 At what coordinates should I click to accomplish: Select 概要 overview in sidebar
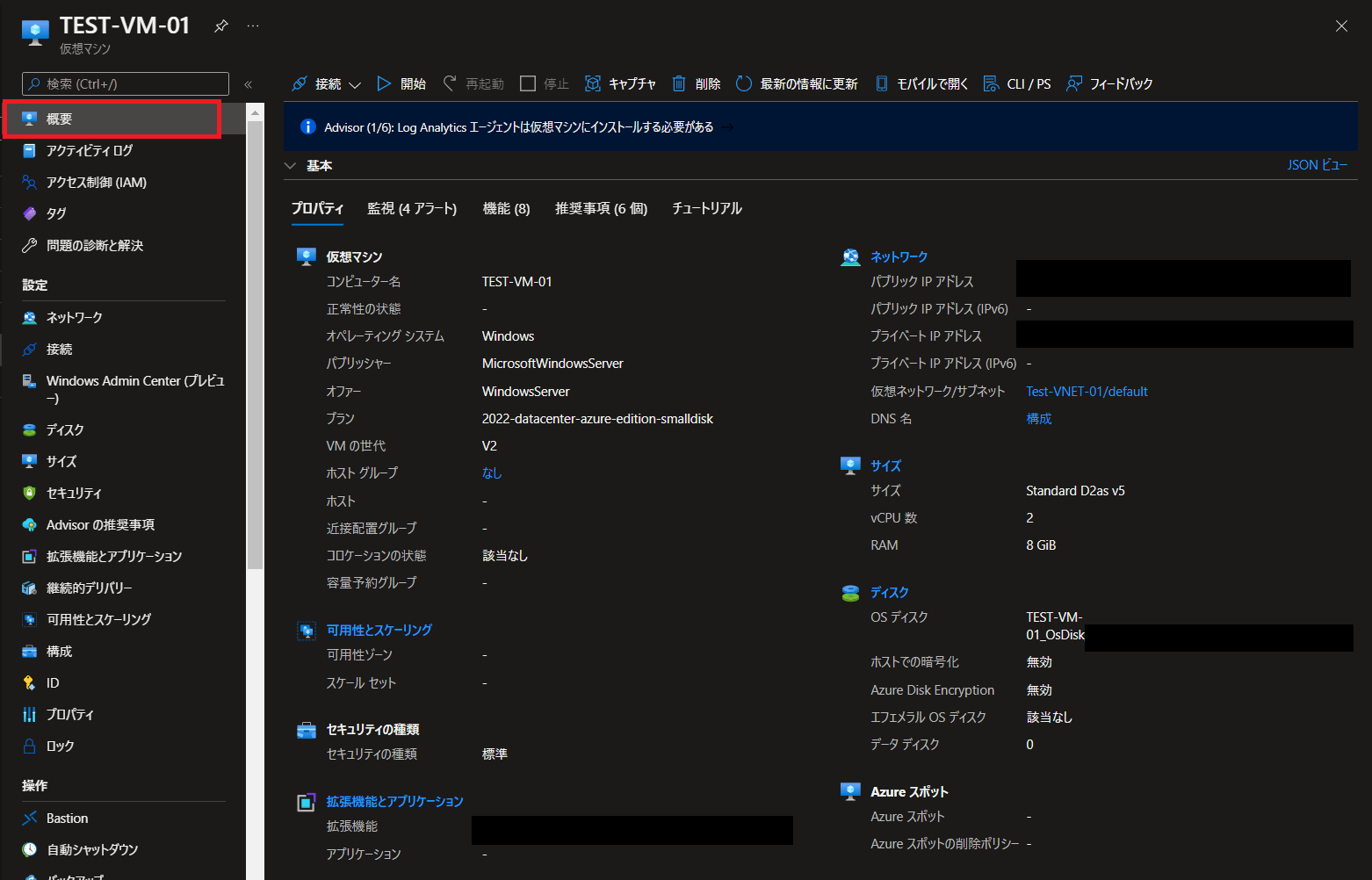tap(112, 119)
